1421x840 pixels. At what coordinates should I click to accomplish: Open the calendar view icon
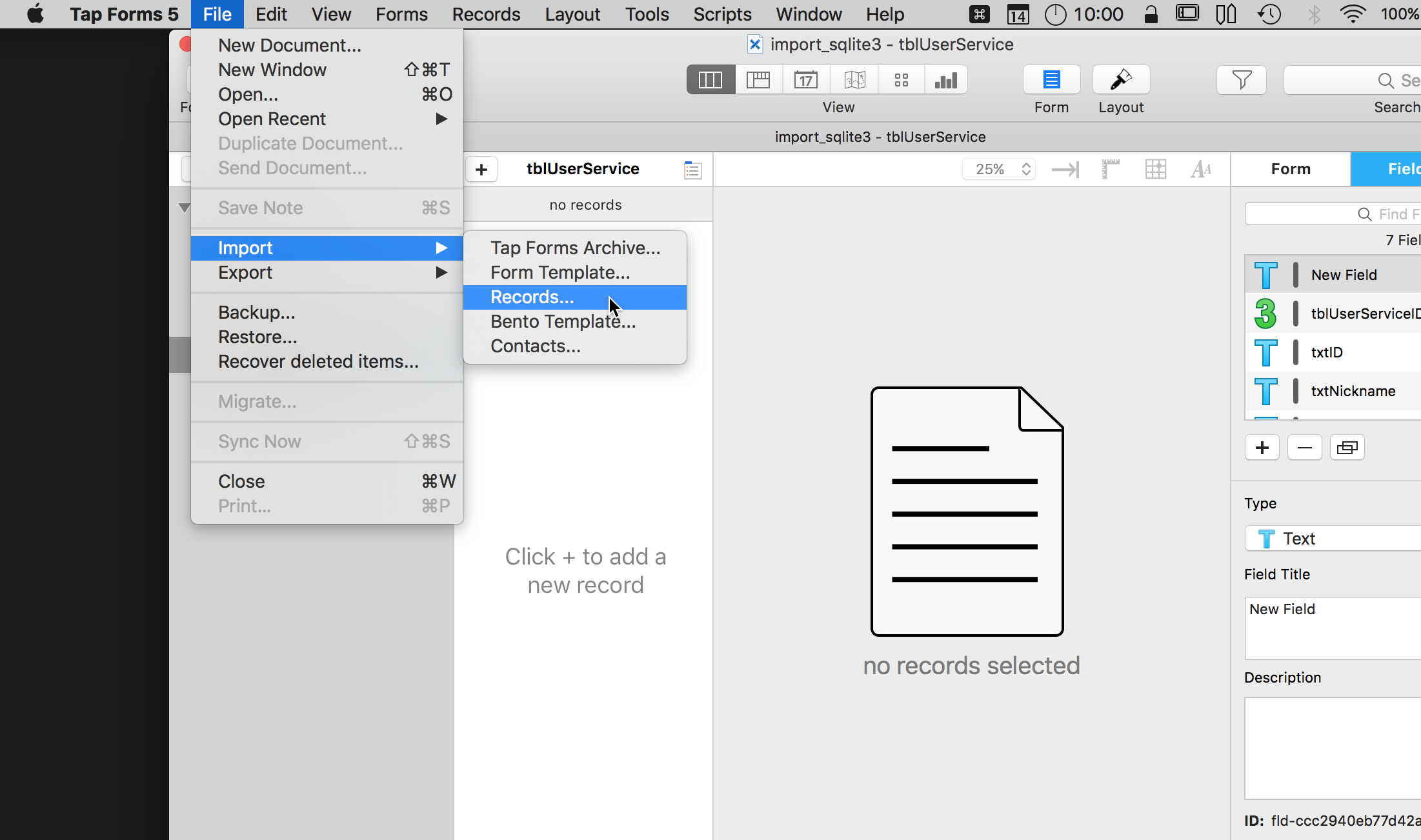coord(806,80)
